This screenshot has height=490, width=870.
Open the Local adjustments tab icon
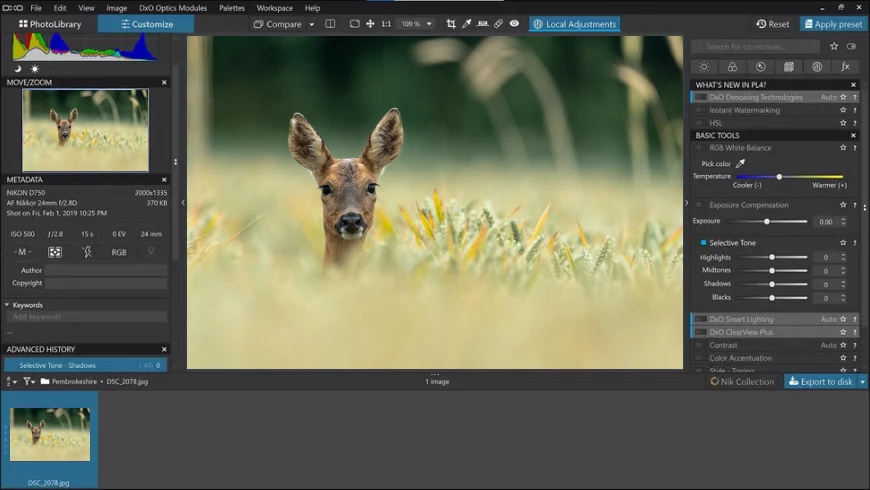coord(817,67)
